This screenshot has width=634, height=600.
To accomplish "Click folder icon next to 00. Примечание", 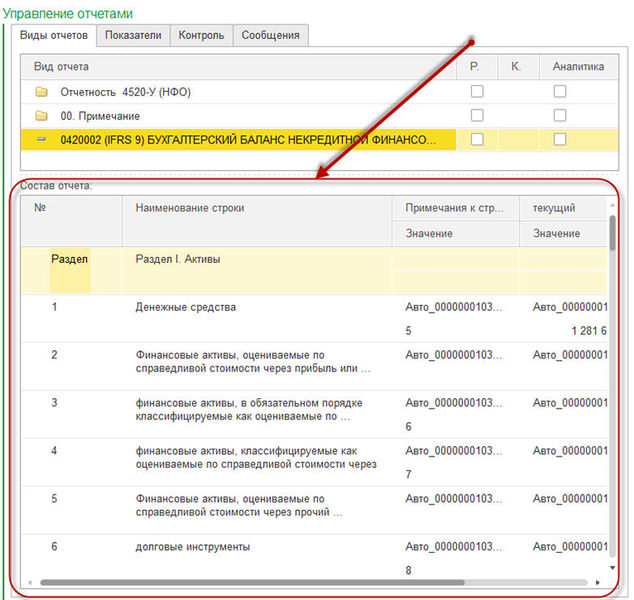I will (x=41, y=116).
